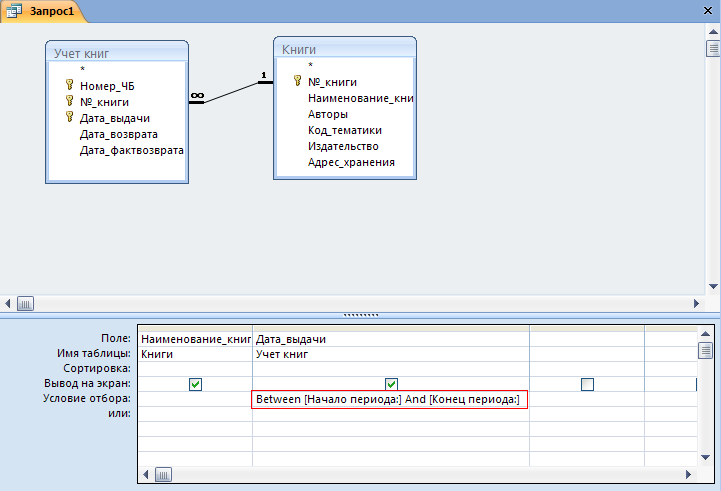The height and width of the screenshot is (491, 721).
Task: Select the Код_тематики field
Action: (x=345, y=130)
